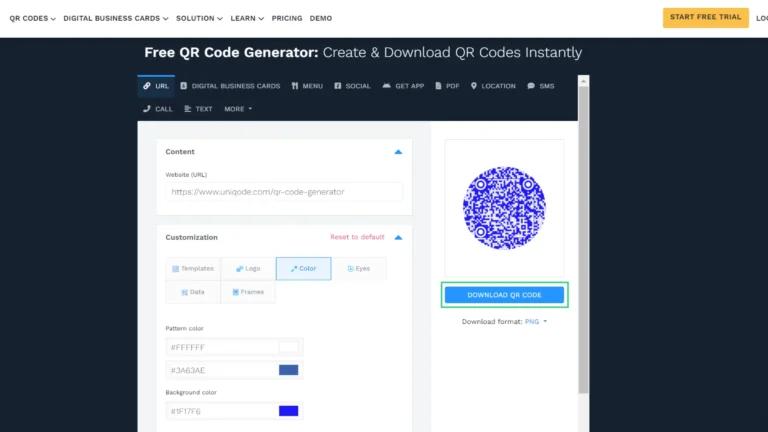Choose the Social QR type tab
The height and width of the screenshot is (432, 768).
click(352, 86)
